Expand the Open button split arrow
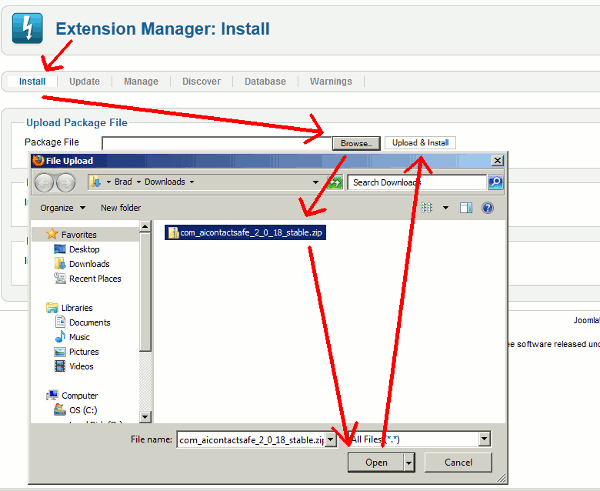 pos(409,463)
